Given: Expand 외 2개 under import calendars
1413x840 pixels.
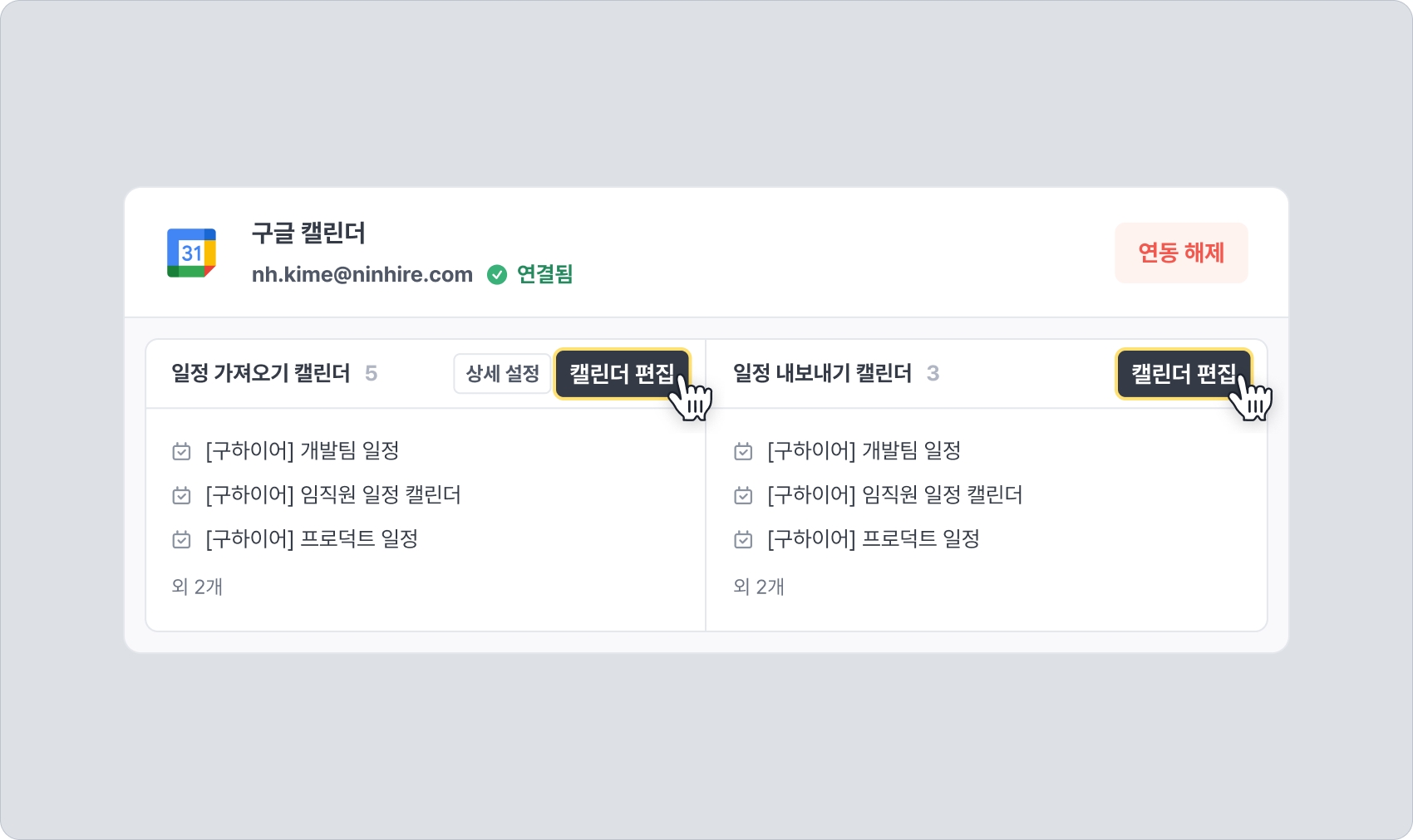Looking at the screenshot, I should pos(197,587).
